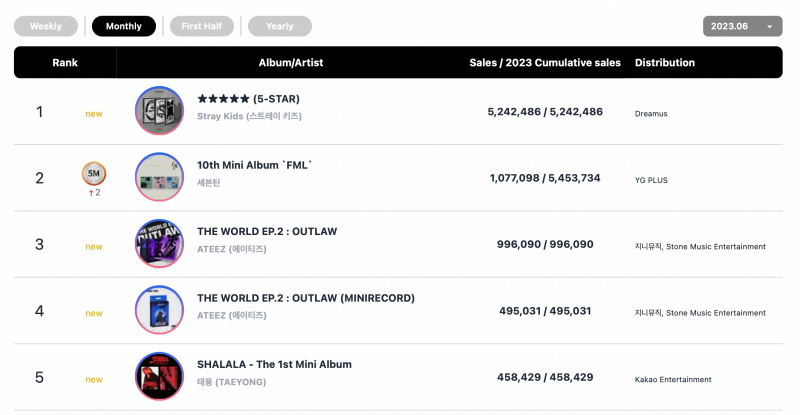This screenshot has height=415, width=800.
Task: Open SHALALA - The 1st Mini Album title
Action: [x=274, y=364]
